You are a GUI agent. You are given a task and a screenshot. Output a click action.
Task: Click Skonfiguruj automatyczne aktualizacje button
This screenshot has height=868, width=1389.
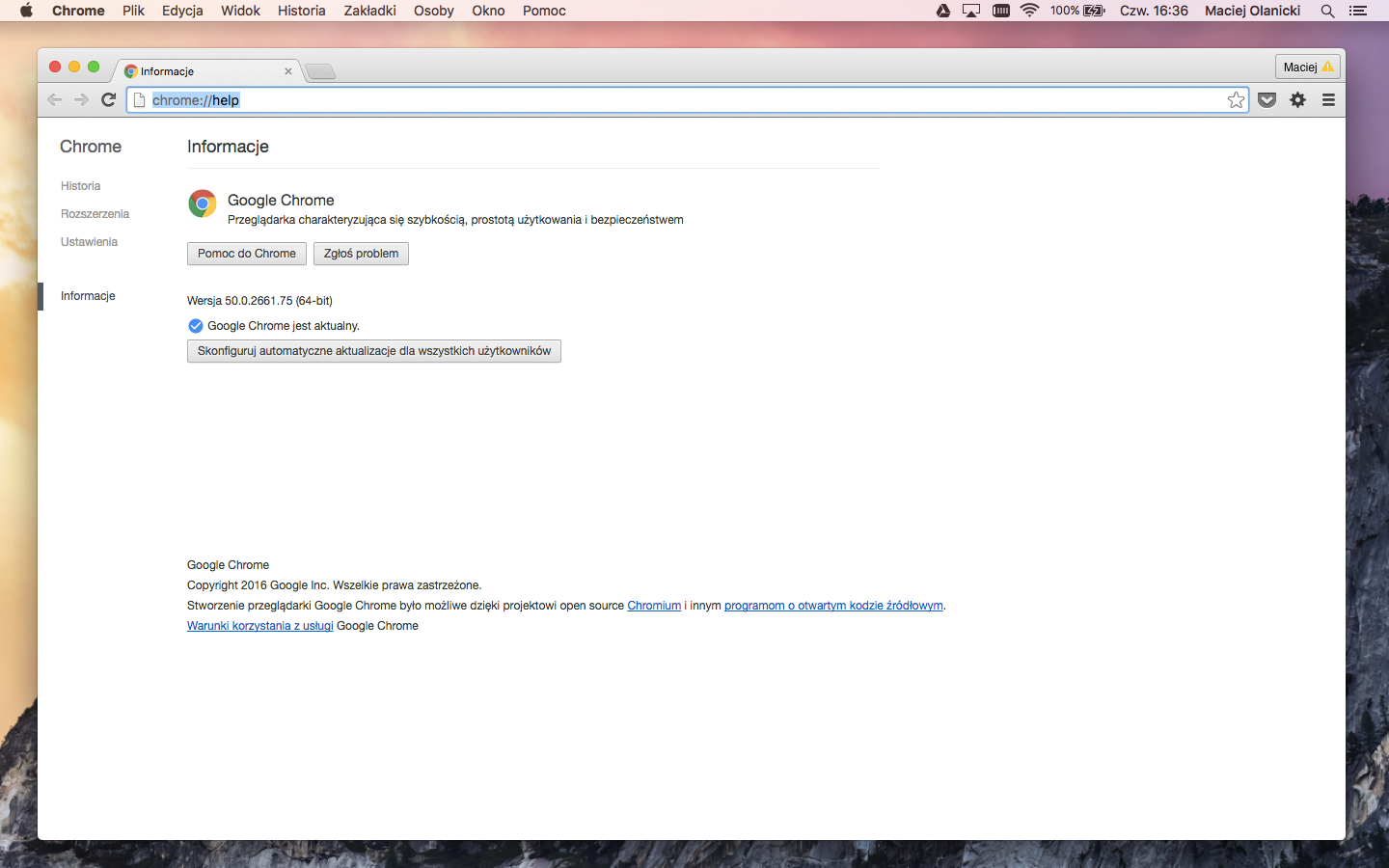point(374,351)
